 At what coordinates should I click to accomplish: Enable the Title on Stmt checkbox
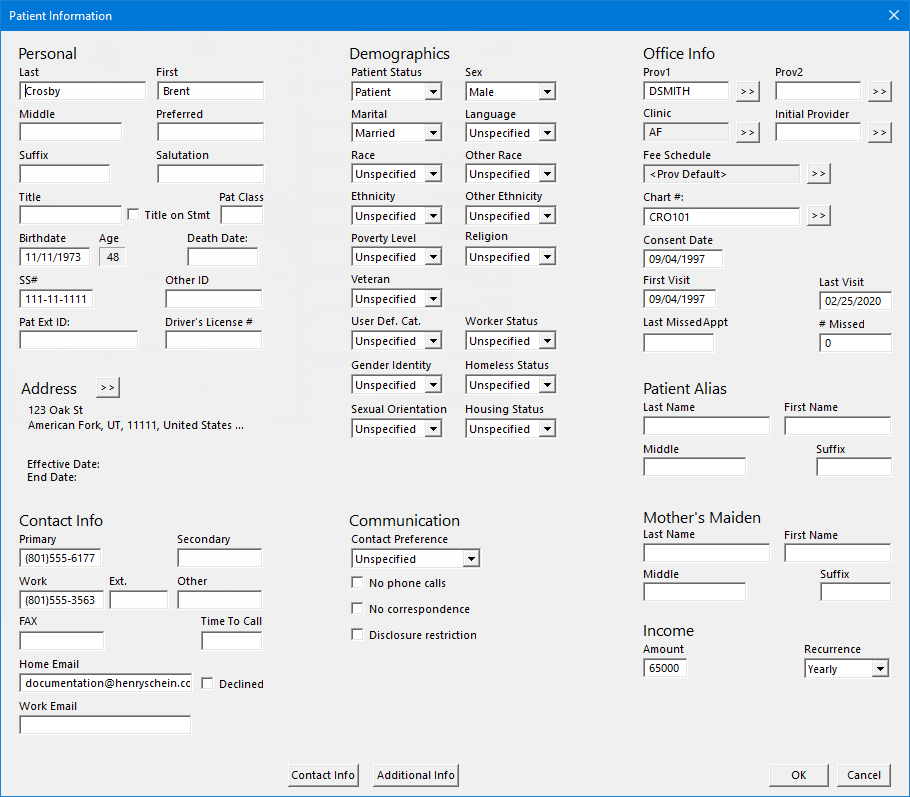pos(133,215)
